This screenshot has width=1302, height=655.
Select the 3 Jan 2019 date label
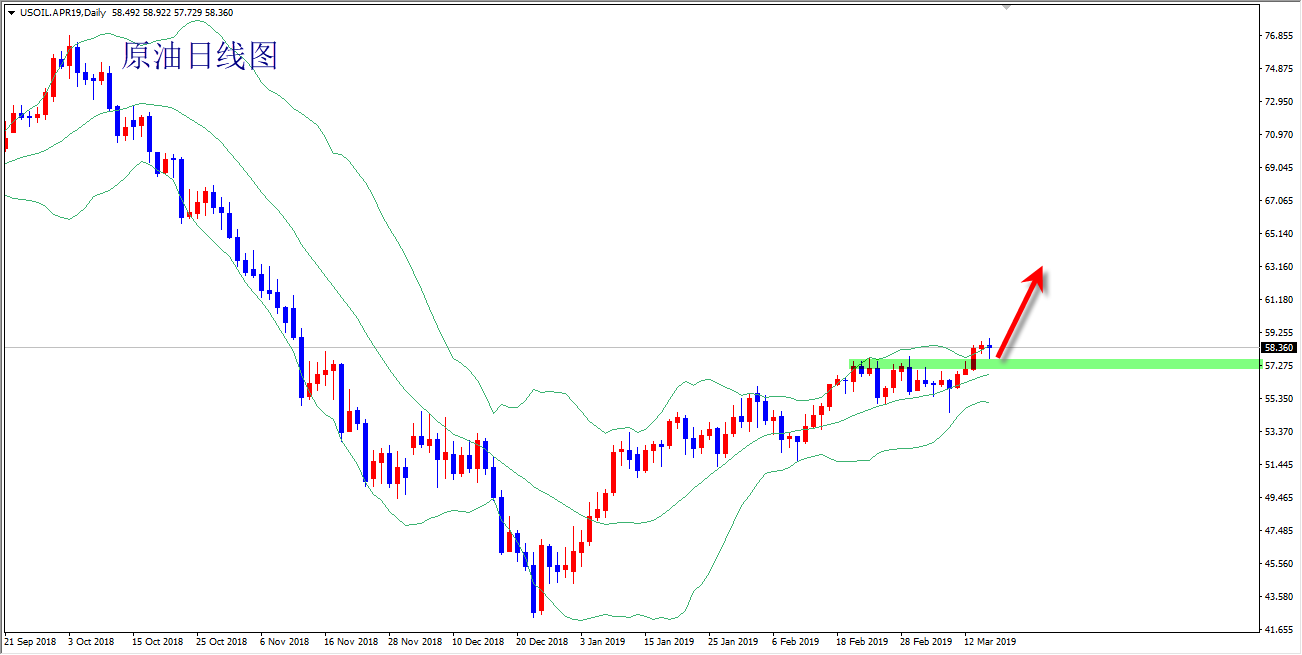[x=604, y=641]
